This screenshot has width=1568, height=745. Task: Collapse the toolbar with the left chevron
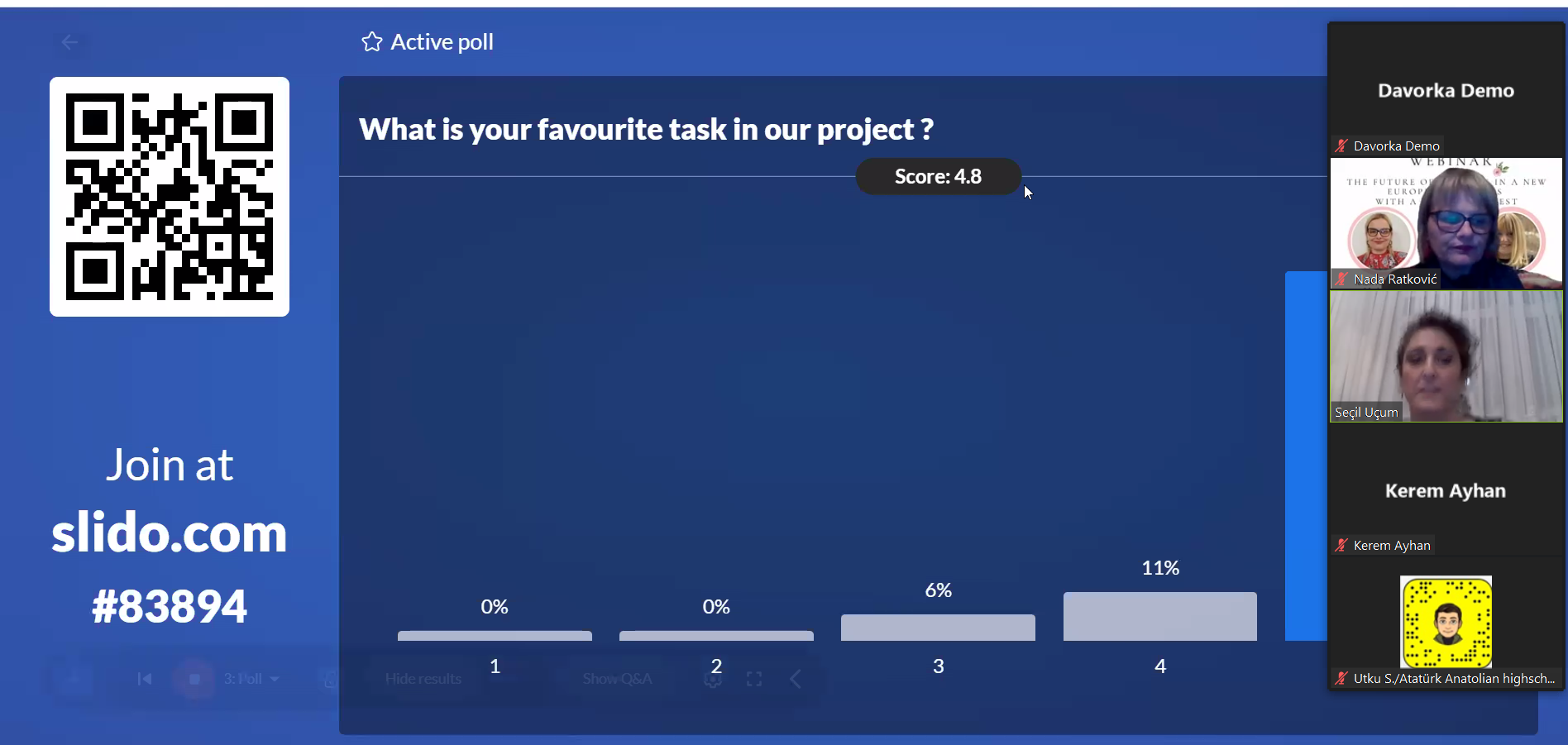[x=796, y=679]
